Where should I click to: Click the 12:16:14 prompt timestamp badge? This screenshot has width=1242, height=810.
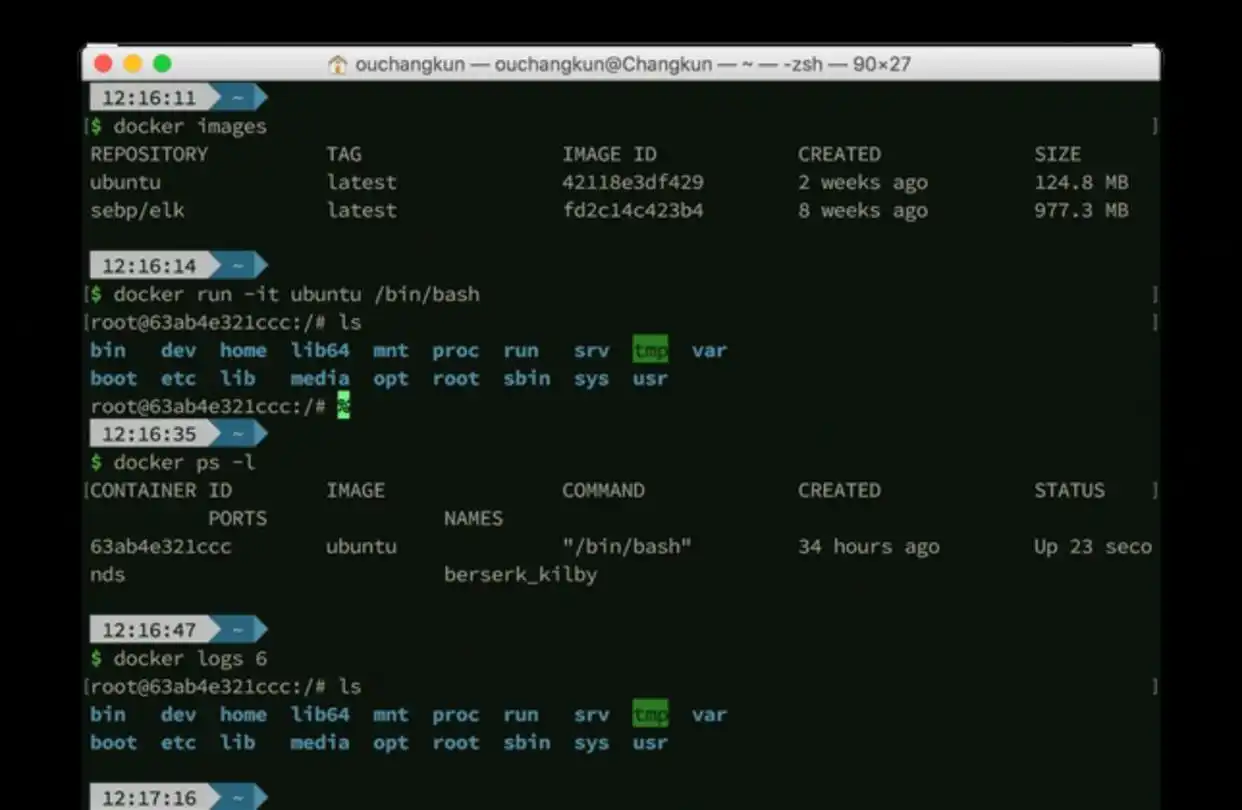tap(148, 266)
